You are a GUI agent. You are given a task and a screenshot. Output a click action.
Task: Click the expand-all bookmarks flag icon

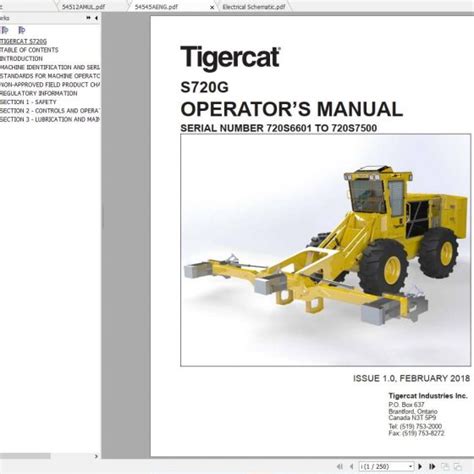(x=5, y=30)
